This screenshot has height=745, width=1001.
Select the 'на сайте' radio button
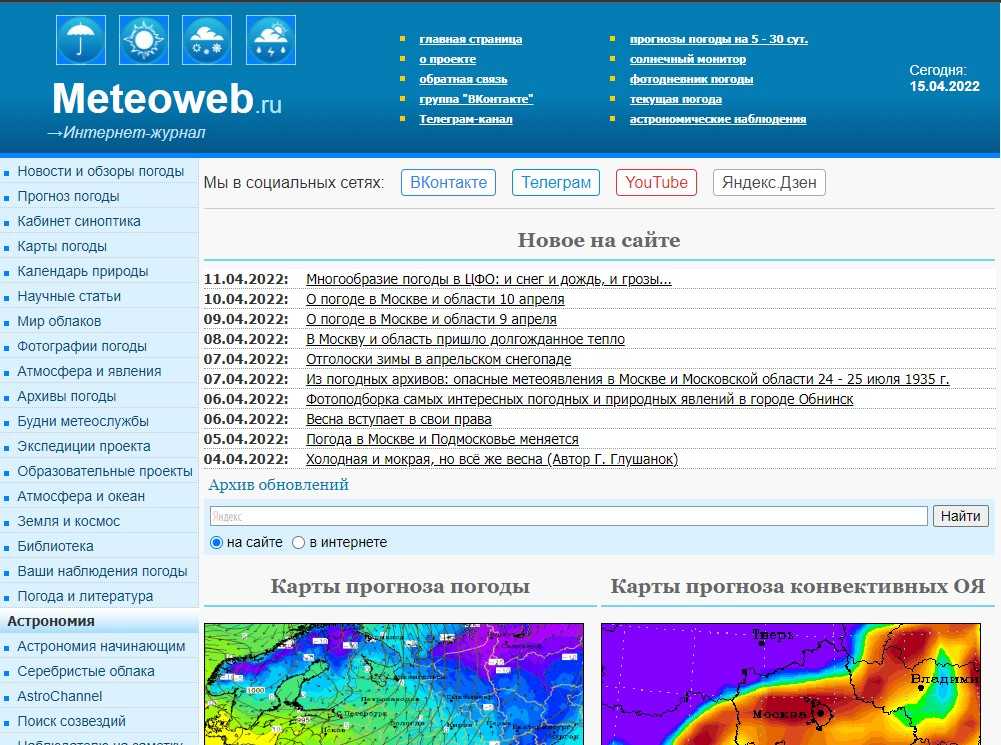(217, 542)
